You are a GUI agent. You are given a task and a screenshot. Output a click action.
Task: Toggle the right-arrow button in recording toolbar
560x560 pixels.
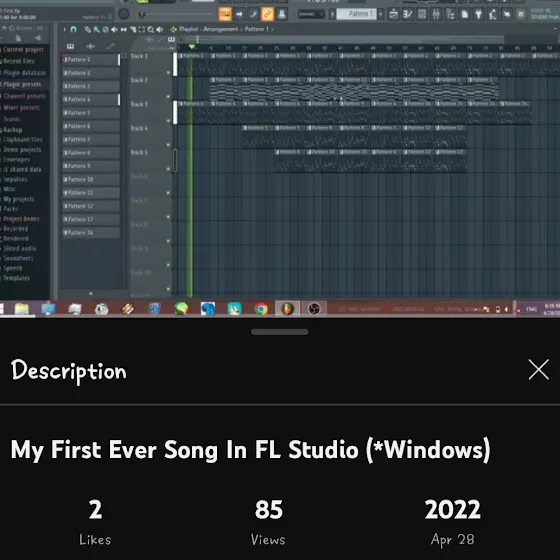239,14
